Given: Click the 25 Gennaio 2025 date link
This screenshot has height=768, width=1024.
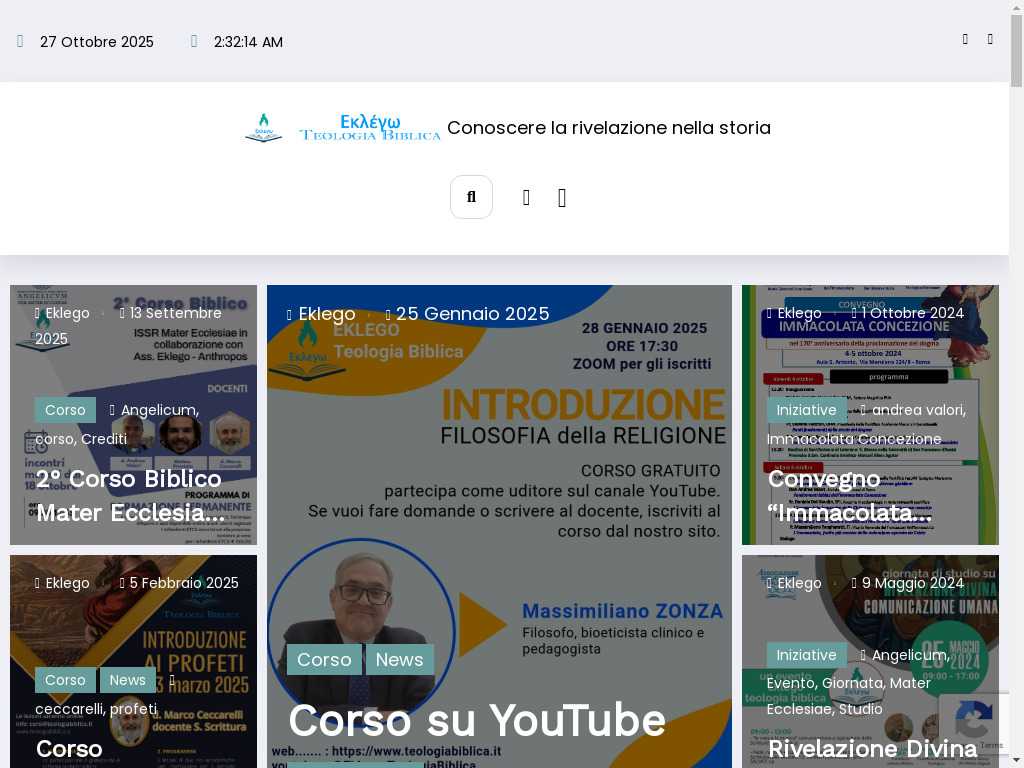Looking at the screenshot, I should tap(472, 314).
